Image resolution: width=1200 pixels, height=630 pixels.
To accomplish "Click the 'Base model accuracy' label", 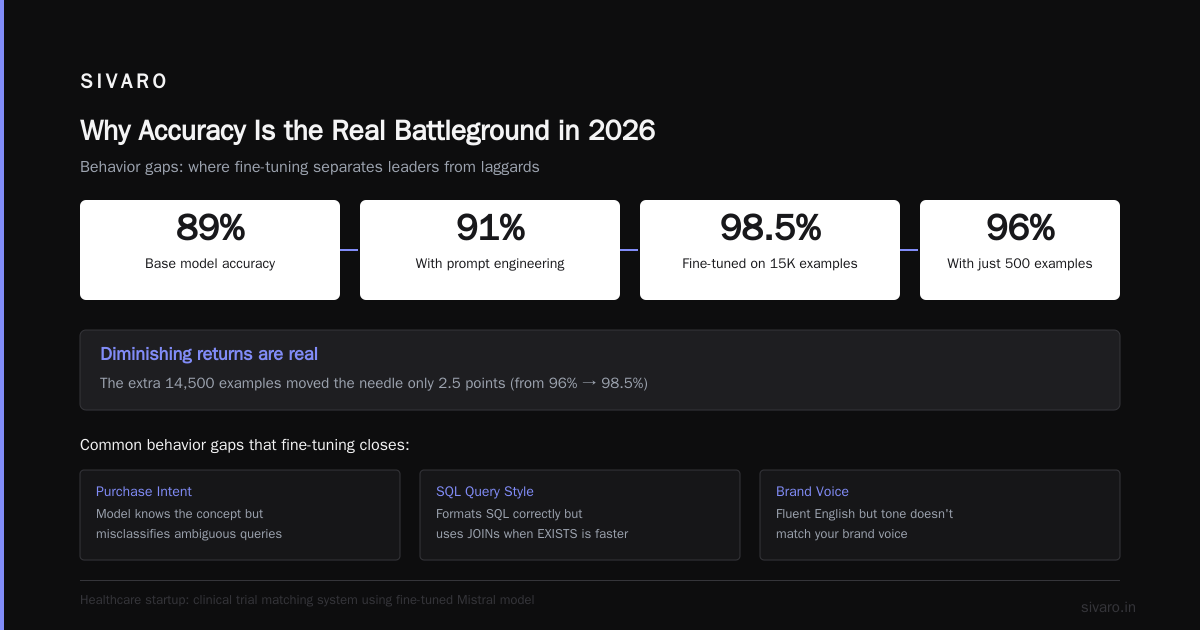I will 210,264.
